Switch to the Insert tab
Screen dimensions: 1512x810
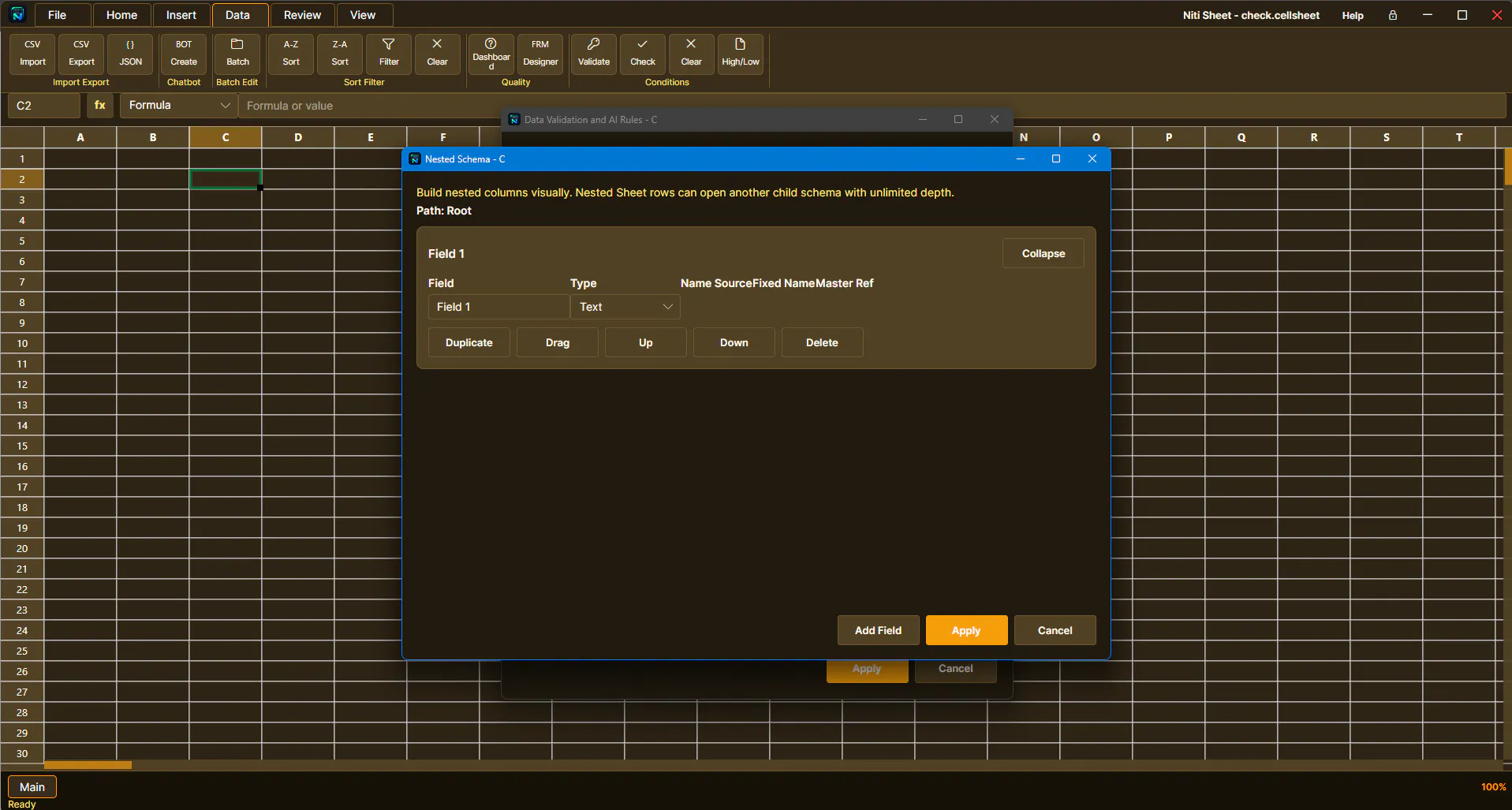coord(181,15)
